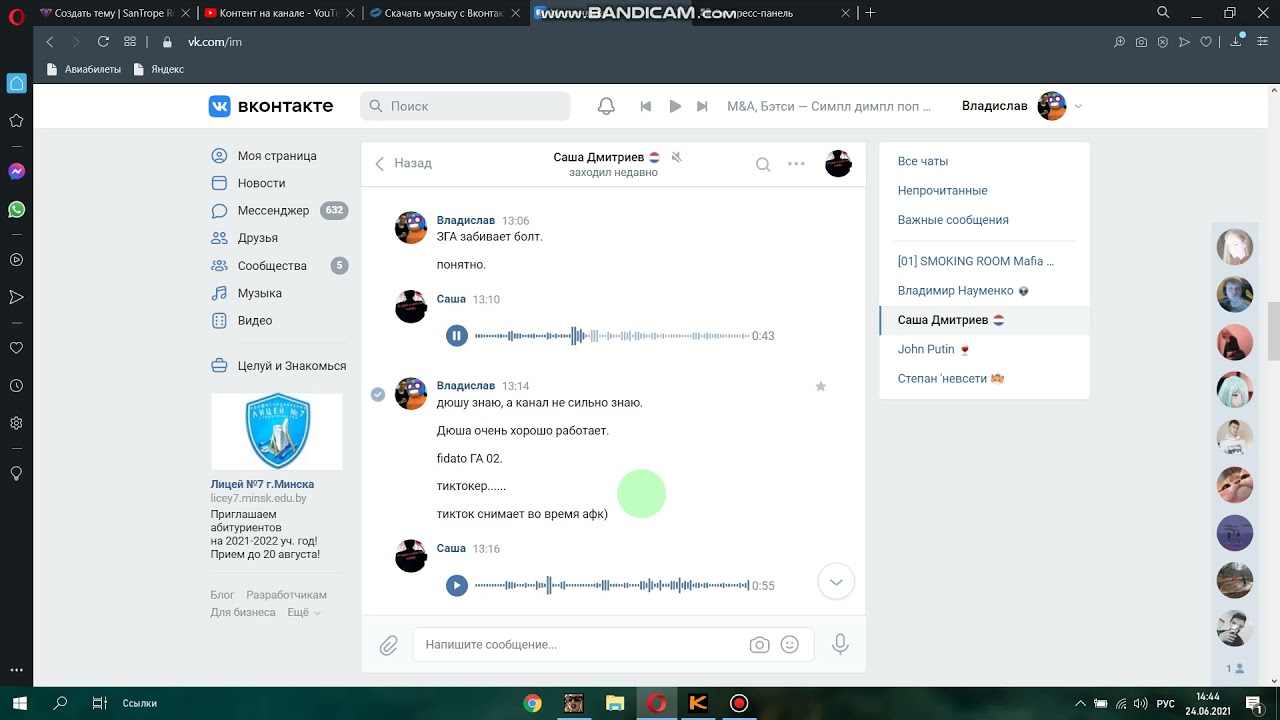Viewport: 1280px width, 720px height.
Task: Open Лицей №7 г.Минска ad link
Action: pos(262,484)
